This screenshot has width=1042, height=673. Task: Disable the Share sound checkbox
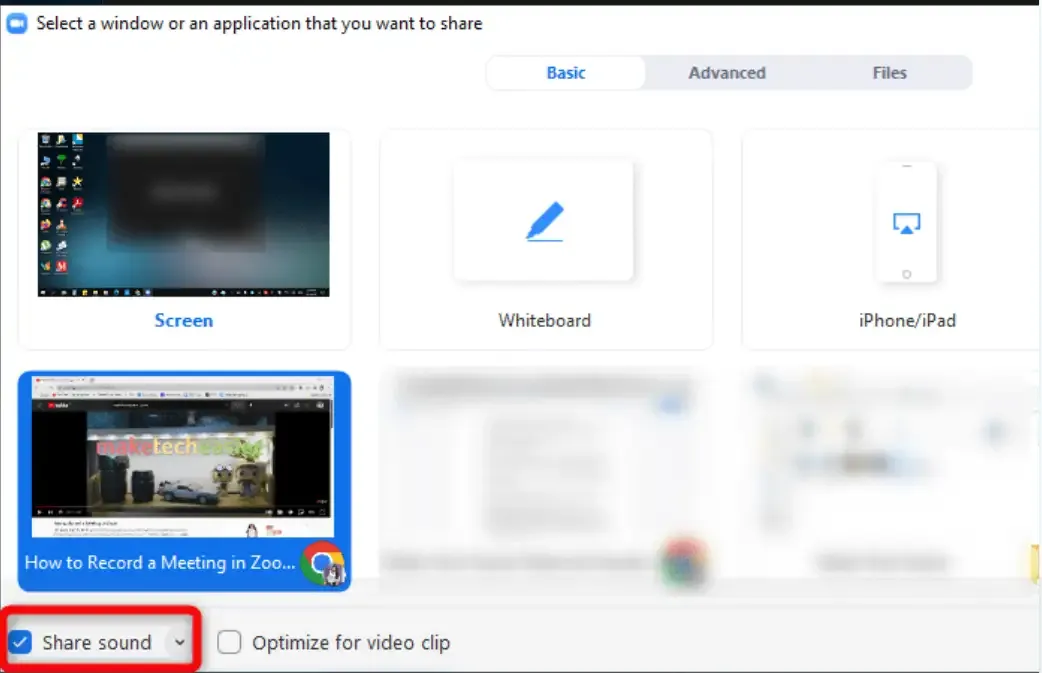(x=20, y=642)
